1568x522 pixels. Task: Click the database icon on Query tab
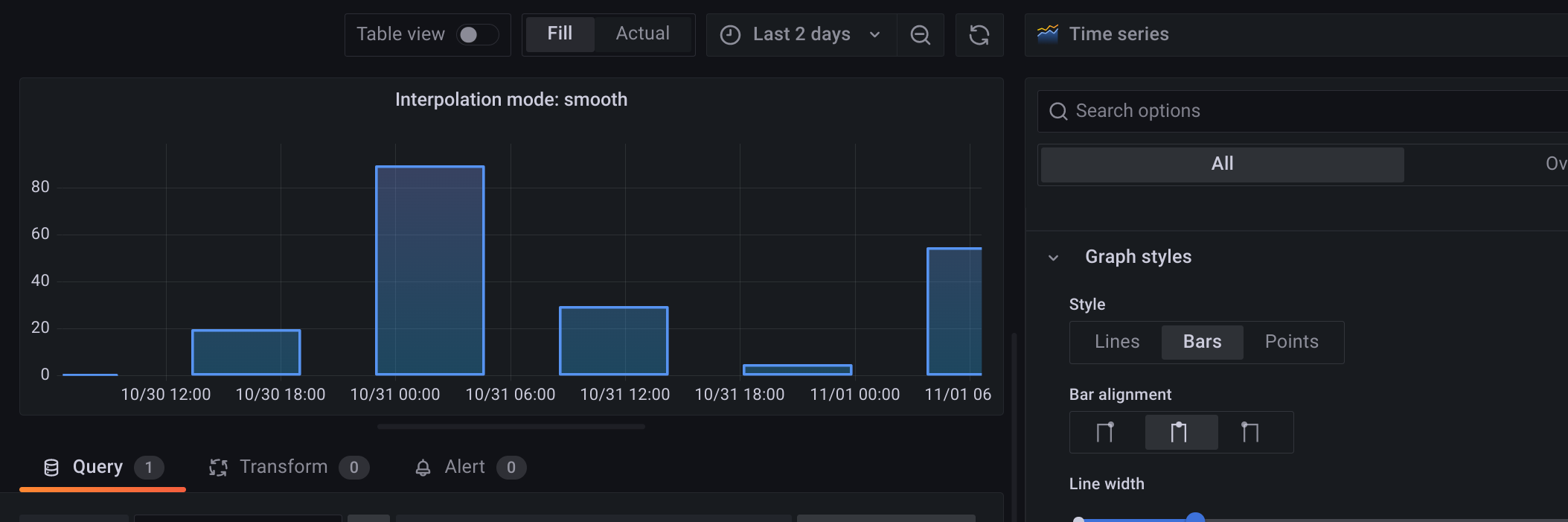click(51, 468)
